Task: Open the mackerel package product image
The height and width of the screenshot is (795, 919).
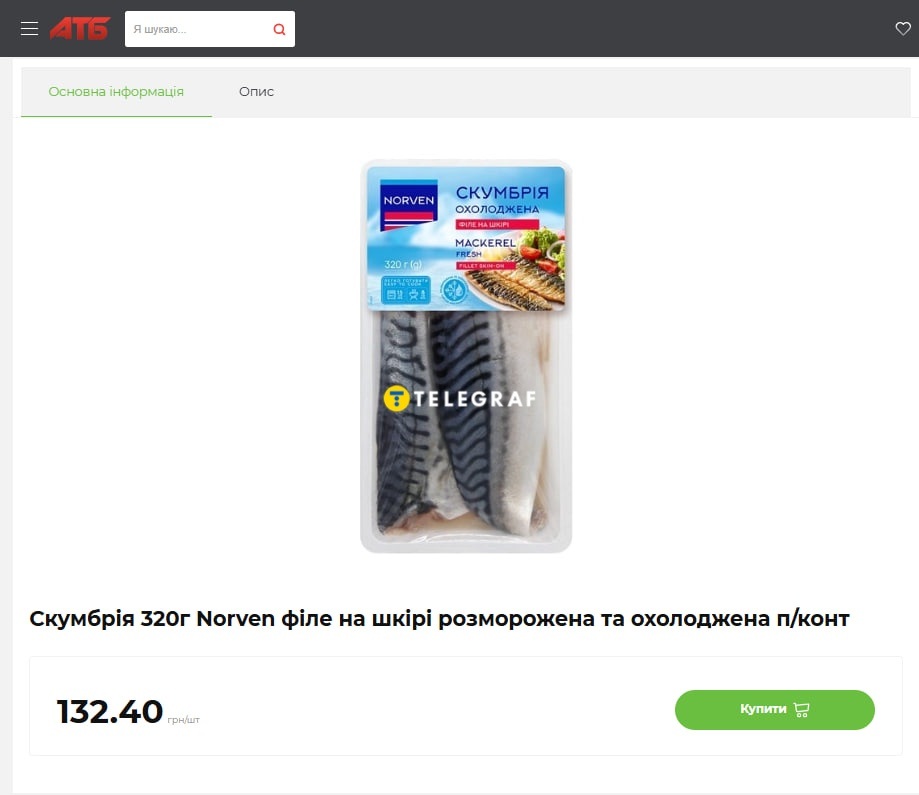Action: [x=466, y=356]
